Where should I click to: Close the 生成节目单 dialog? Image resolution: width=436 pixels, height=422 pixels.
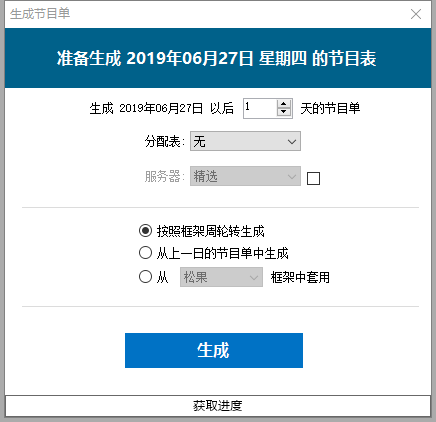(416, 14)
